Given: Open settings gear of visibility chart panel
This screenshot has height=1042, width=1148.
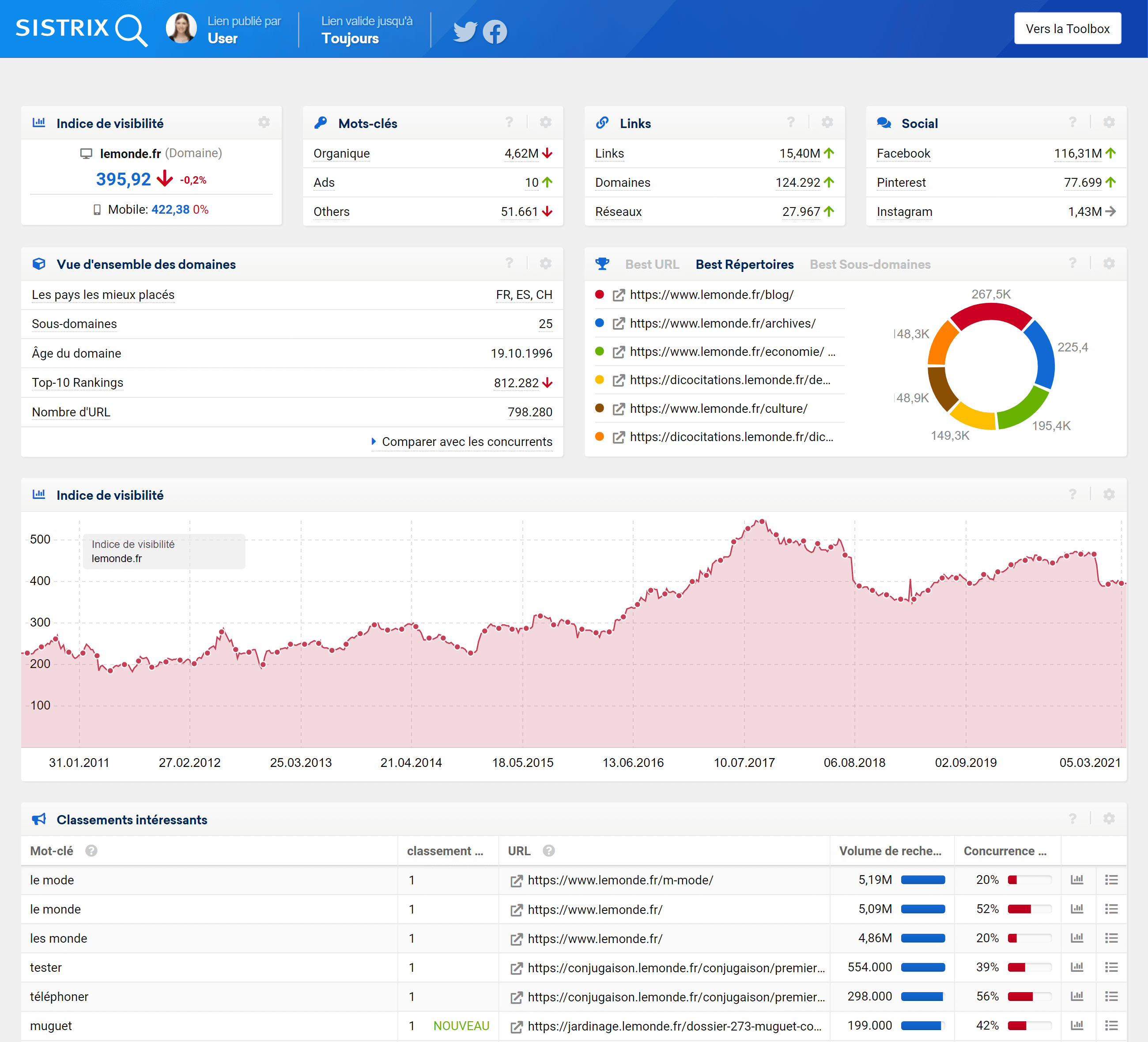Looking at the screenshot, I should [1109, 494].
